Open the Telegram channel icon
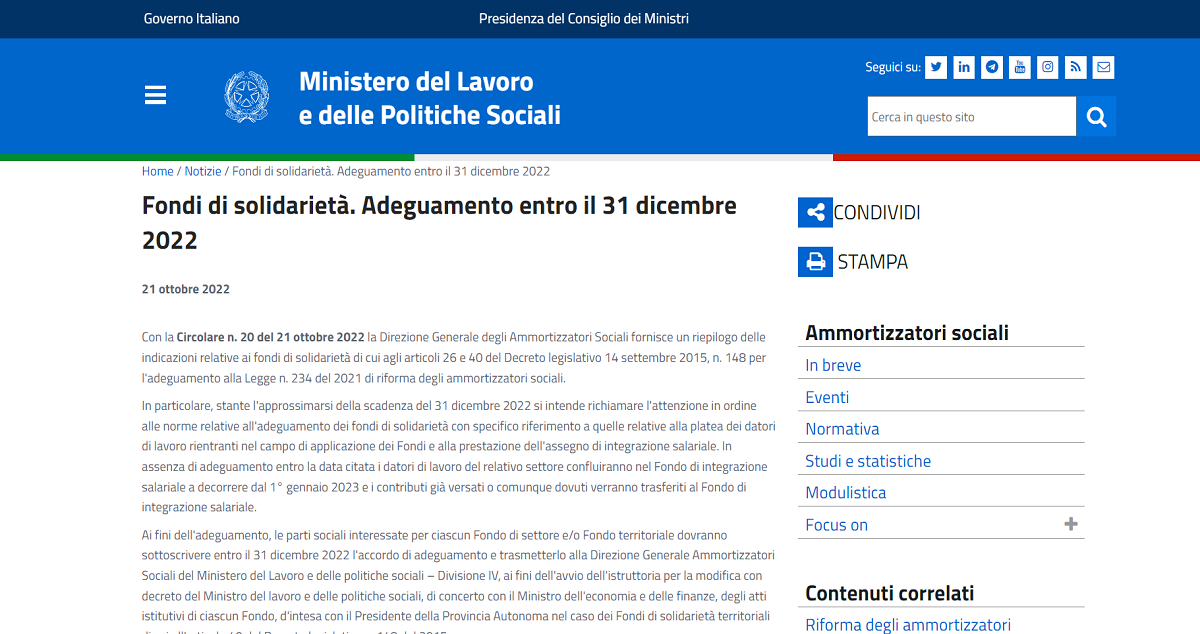The width and height of the screenshot is (1200, 634). tap(992, 67)
